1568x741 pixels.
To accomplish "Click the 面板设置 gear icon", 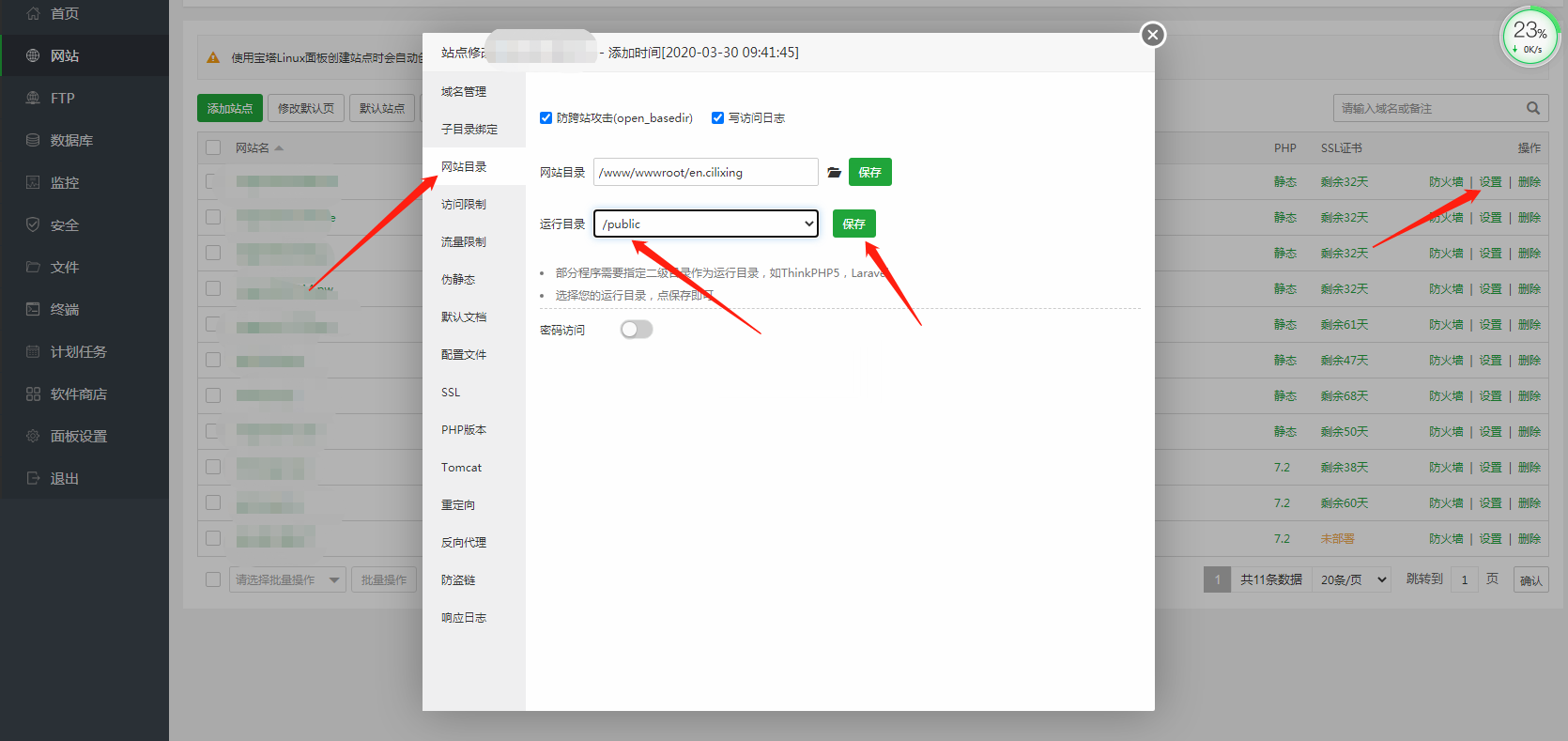I will 33,436.
